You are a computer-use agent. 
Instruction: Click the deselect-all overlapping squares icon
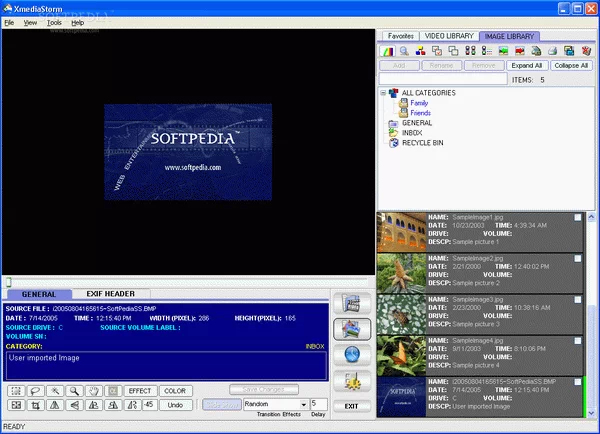point(453,51)
